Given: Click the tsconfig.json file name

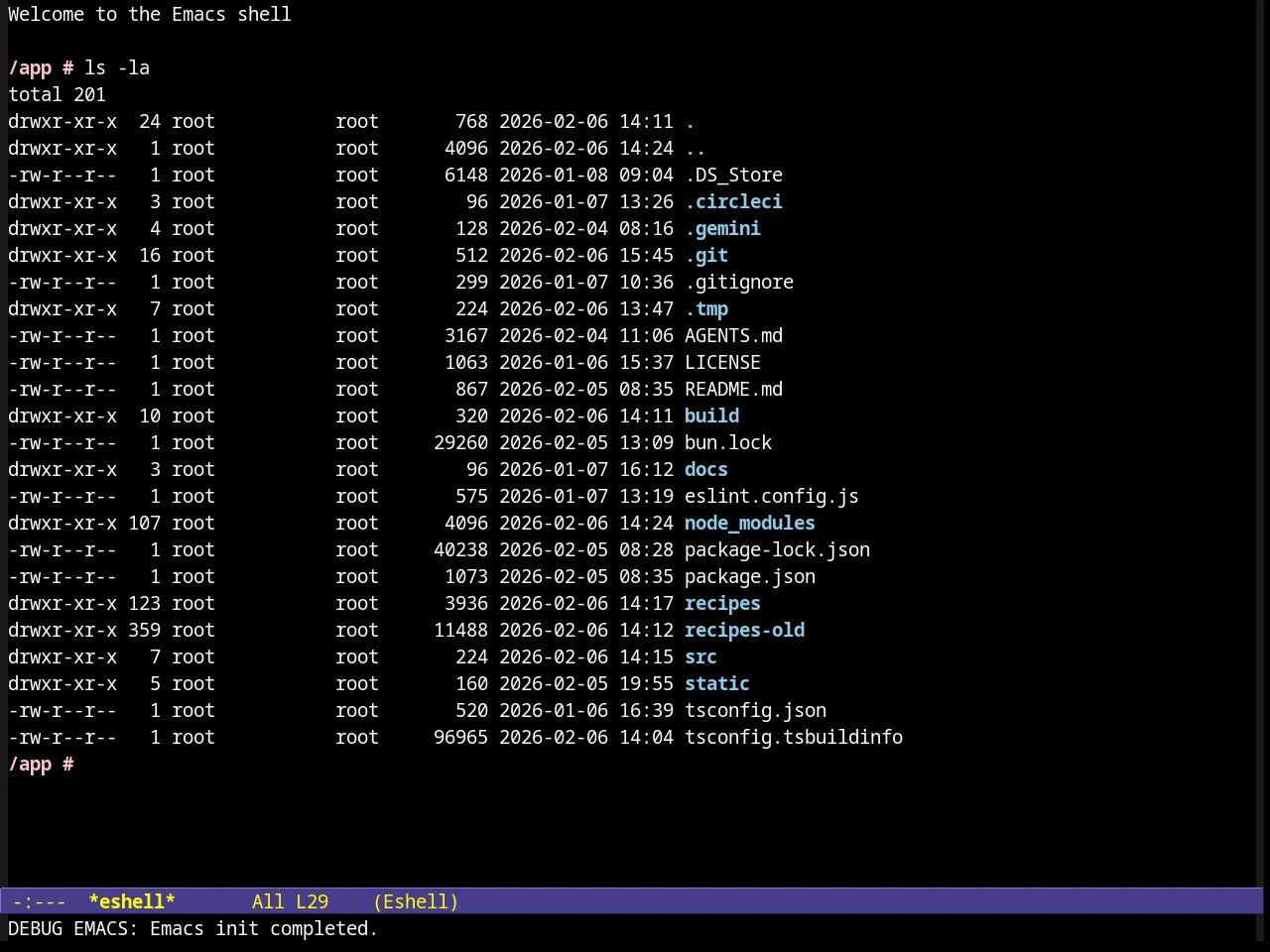Looking at the screenshot, I should (755, 710).
